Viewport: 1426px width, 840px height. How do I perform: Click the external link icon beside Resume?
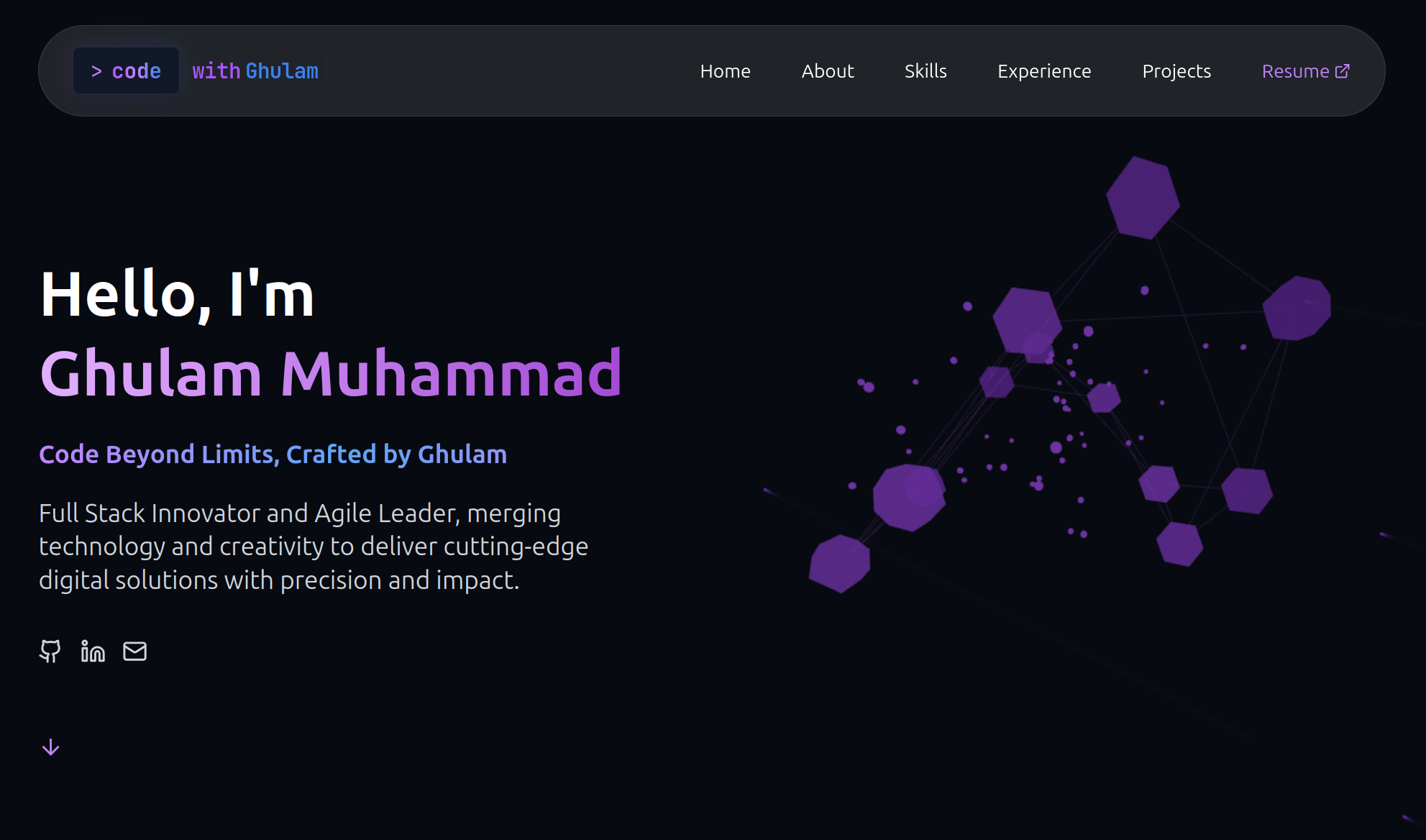1342,71
